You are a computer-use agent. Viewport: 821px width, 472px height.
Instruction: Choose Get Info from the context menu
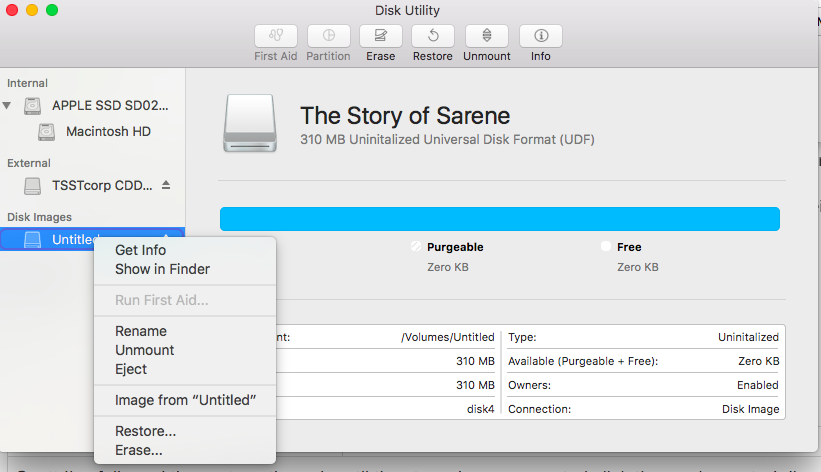coord(140,250)
